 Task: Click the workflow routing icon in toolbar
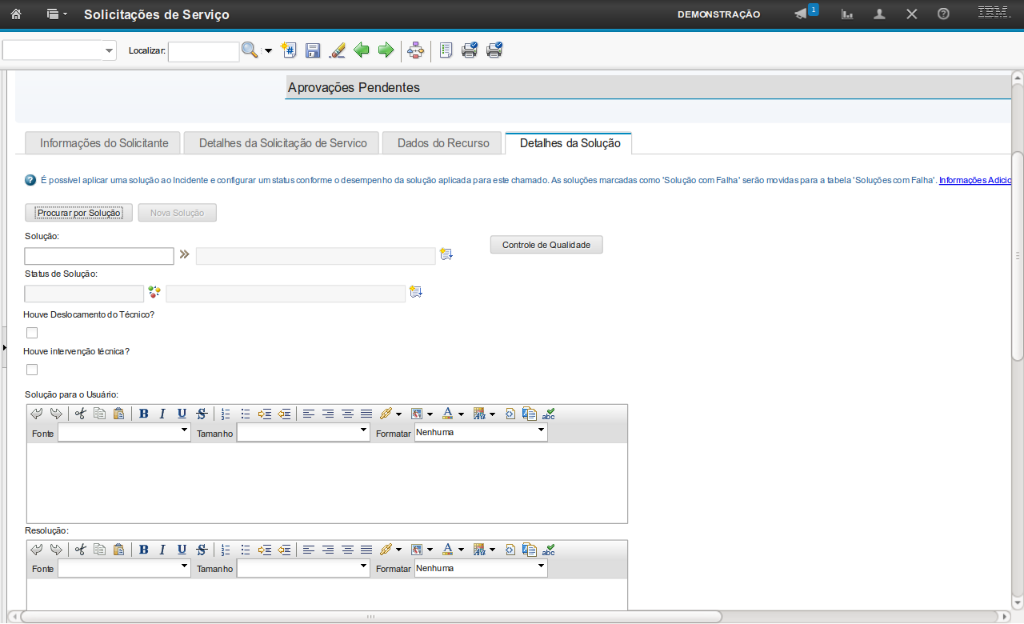(416, 51)
